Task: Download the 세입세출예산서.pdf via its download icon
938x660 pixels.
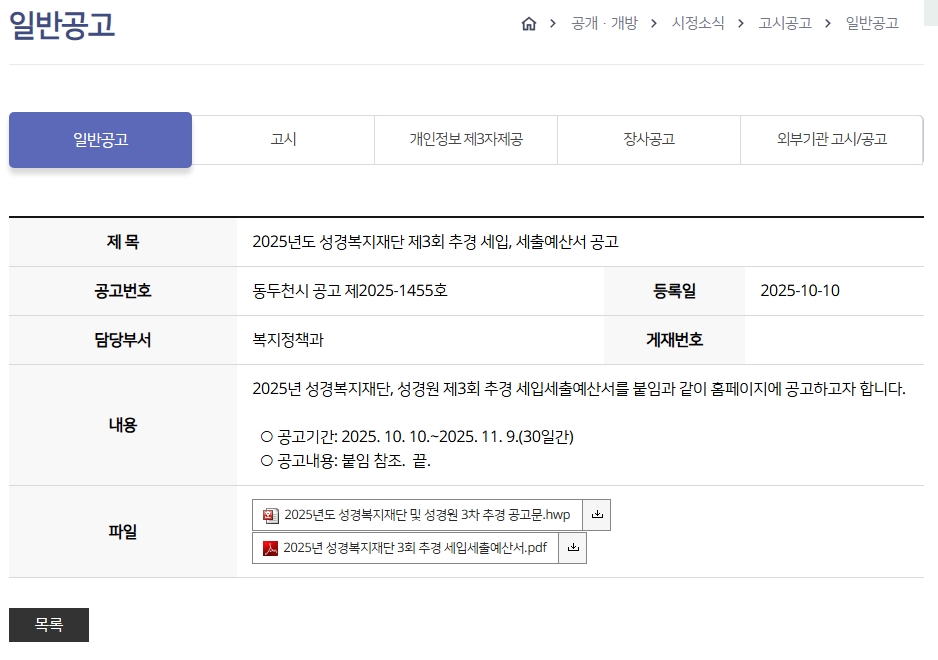Action: 573,548
